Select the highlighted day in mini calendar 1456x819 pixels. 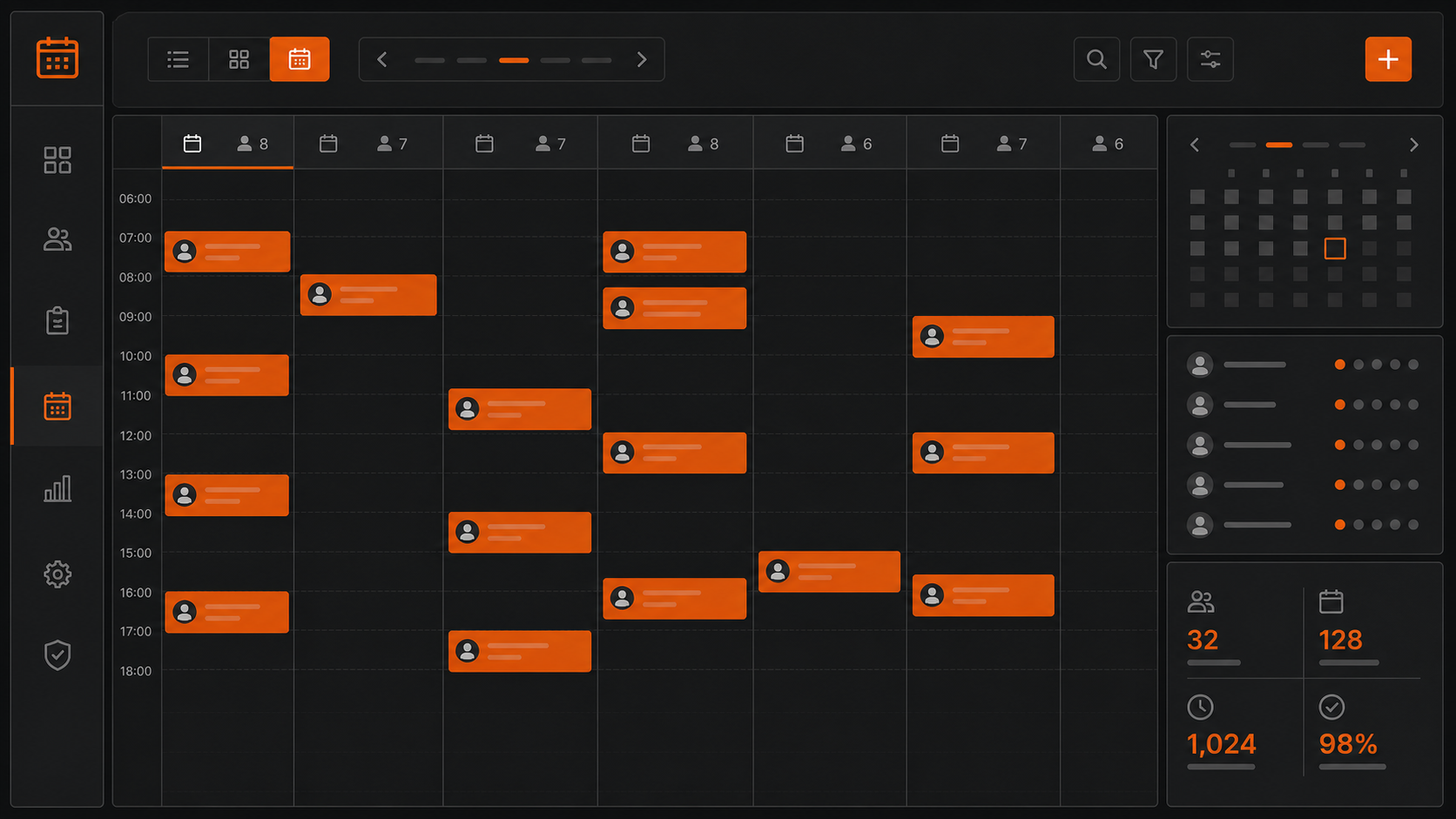(x=1334, y=248)
